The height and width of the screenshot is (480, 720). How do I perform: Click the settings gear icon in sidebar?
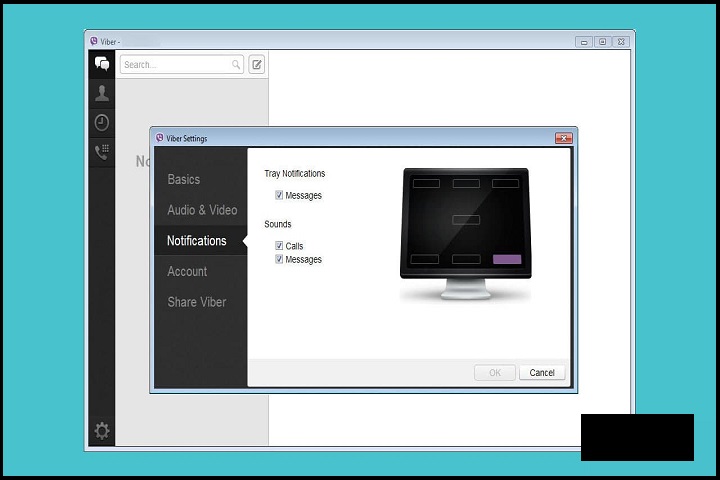point(102,431)
